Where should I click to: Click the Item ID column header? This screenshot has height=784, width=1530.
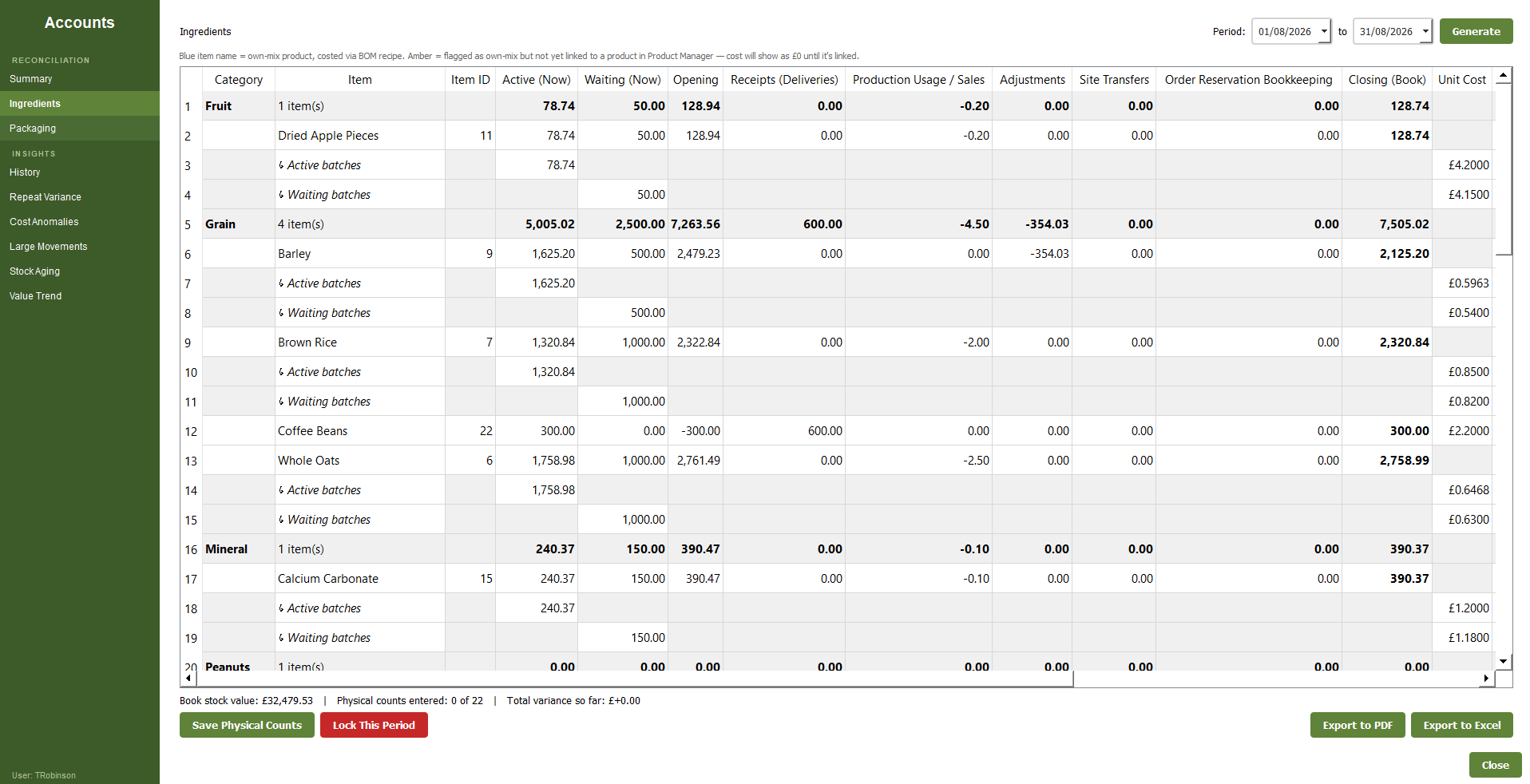pos(470,80)
